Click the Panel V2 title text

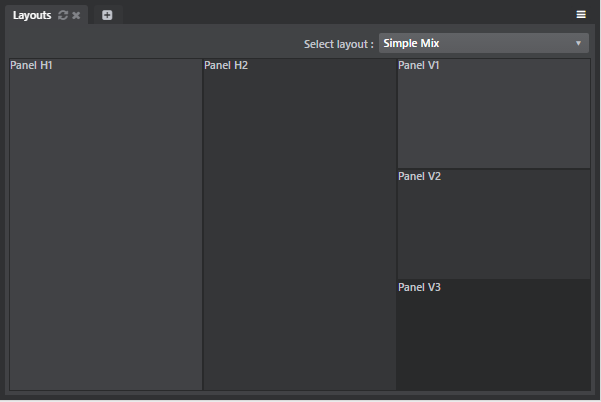[x=419, y=177]
